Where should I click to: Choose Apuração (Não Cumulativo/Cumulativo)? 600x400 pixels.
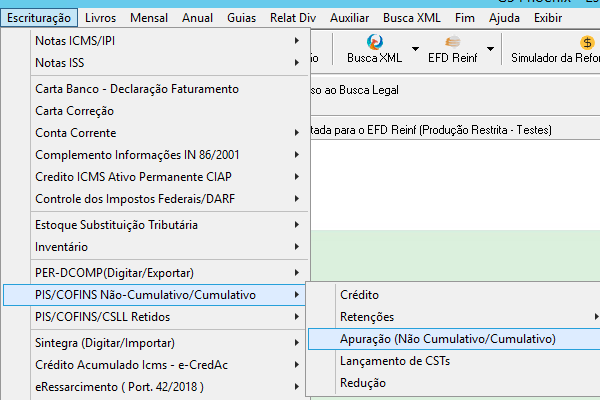point(454,339)
